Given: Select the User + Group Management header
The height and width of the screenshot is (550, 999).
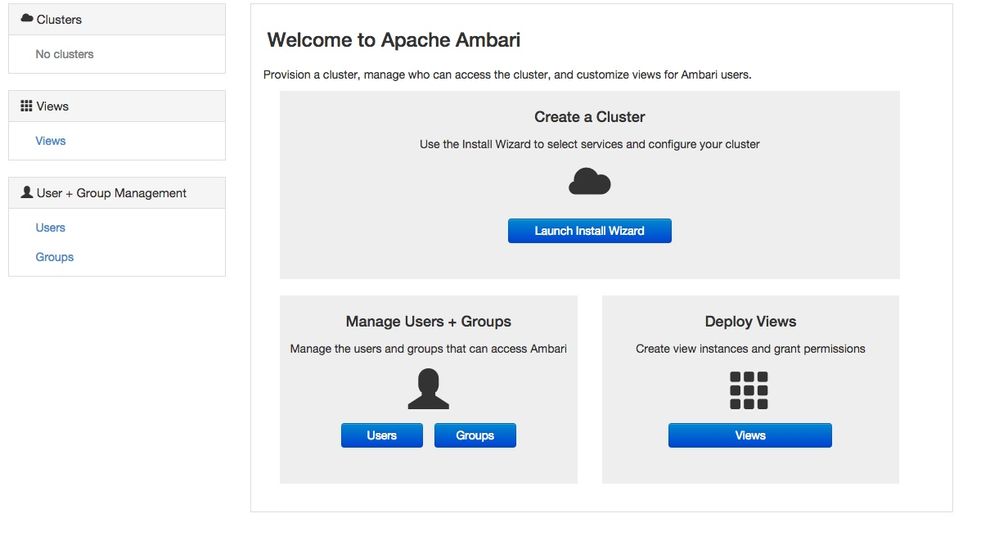Looking at the screenshot, I should (117, 192).
